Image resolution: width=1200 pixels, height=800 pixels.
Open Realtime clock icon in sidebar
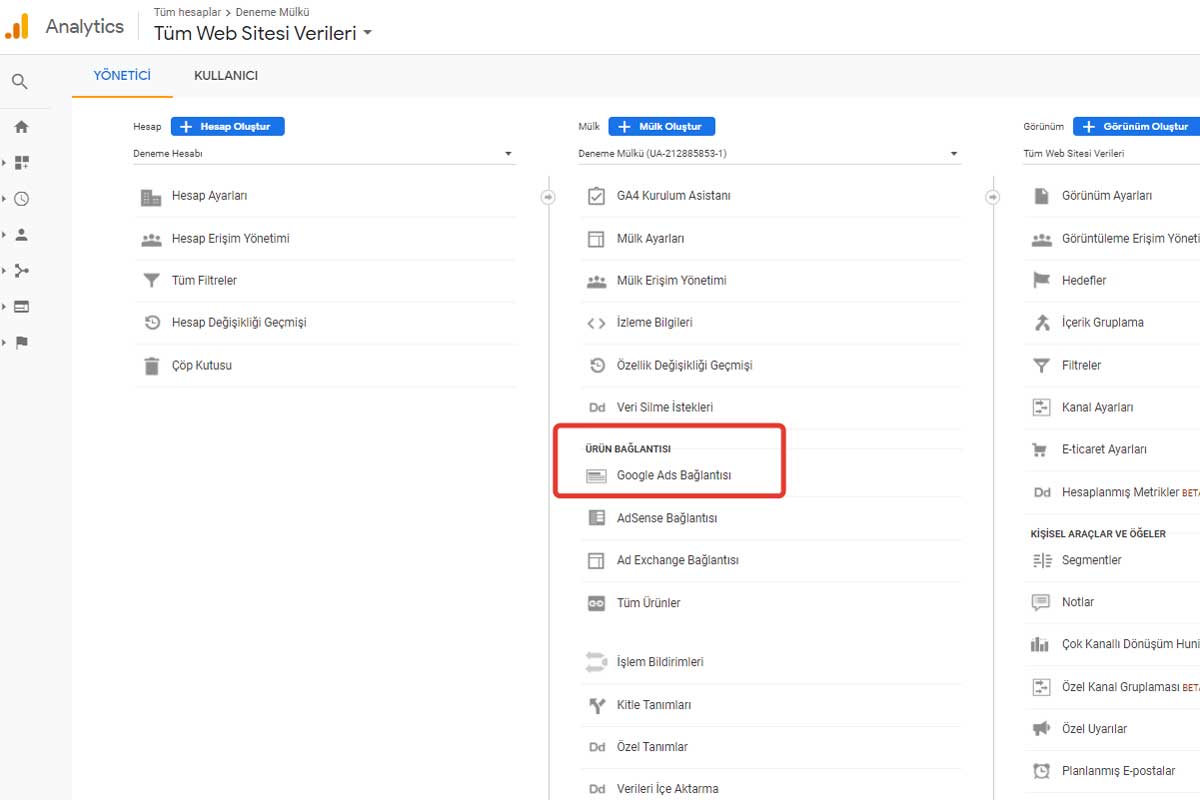click(21, 199)
